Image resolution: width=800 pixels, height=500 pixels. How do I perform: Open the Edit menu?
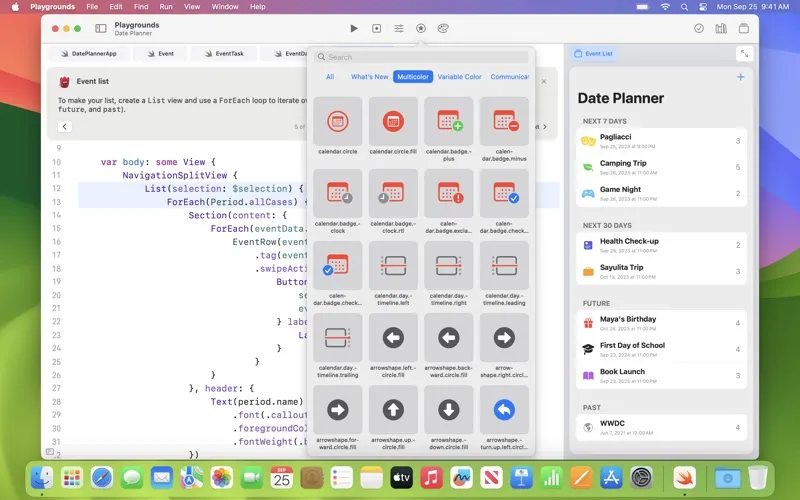(x=116, y=7)
